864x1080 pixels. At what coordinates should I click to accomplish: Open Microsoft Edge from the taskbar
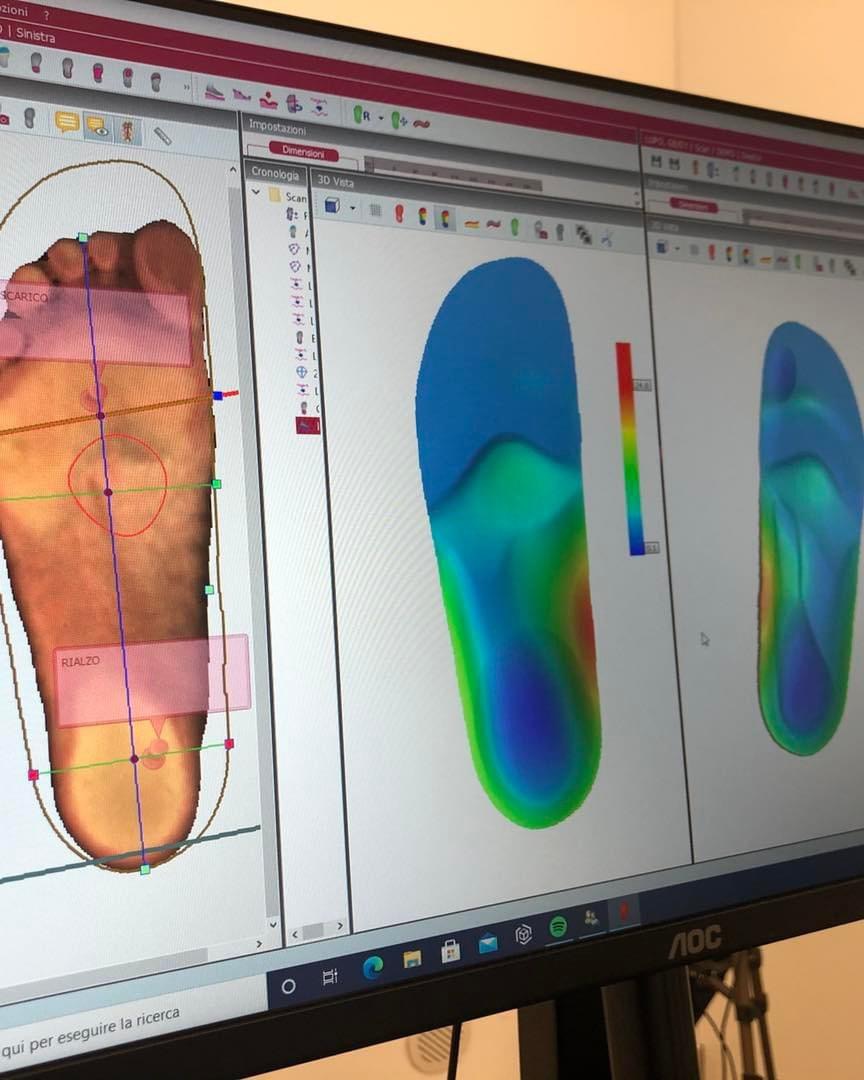(373, 968)
